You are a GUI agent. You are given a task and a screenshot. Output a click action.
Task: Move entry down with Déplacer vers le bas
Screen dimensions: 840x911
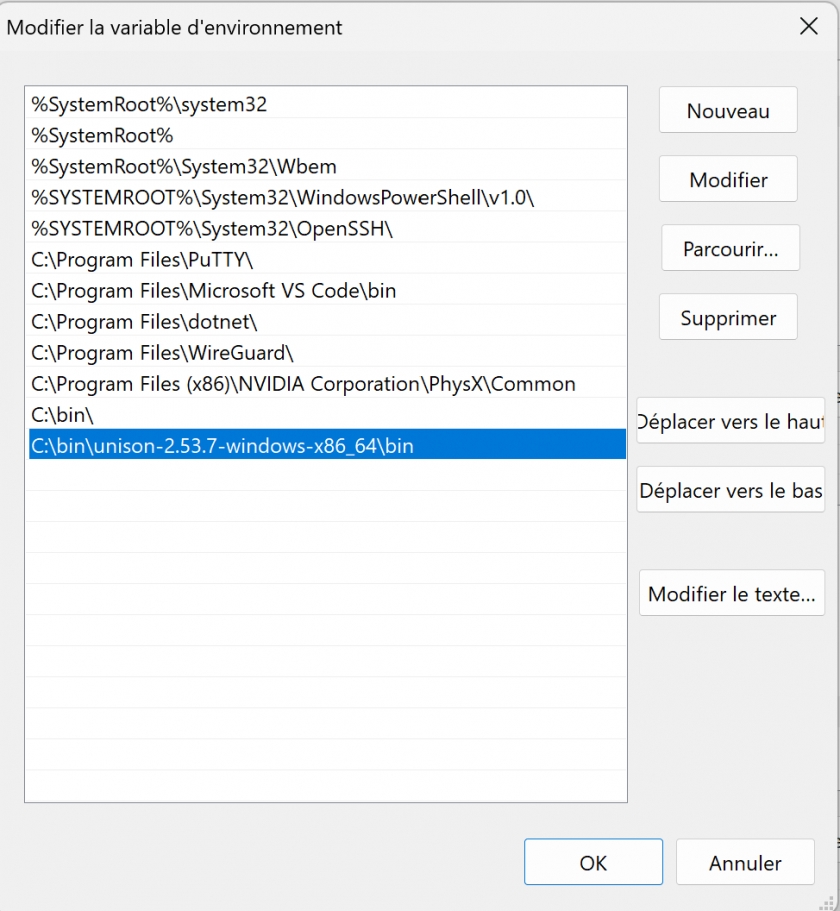coord(730,490)
